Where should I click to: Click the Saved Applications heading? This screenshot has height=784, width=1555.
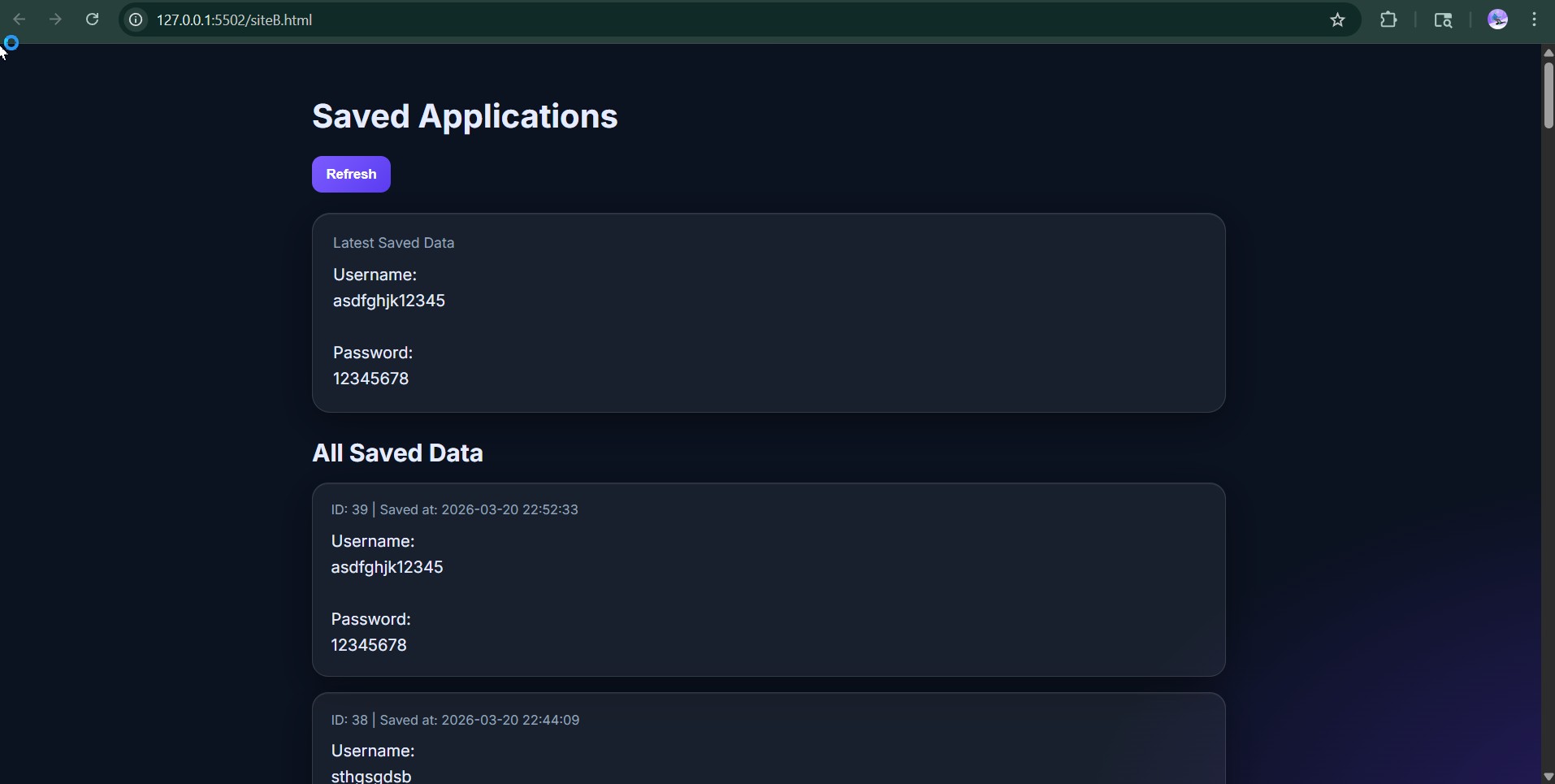(465, 116)
